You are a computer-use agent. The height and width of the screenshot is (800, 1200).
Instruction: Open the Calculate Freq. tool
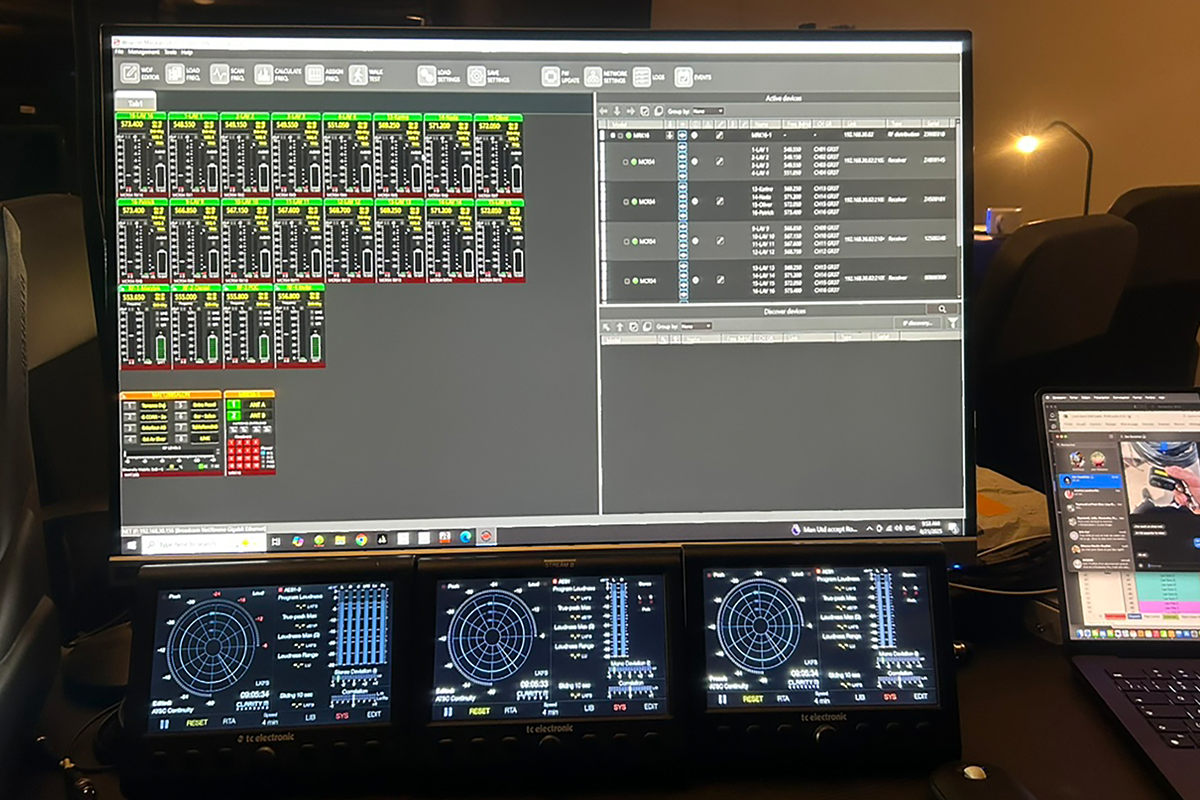click(264, 74)
